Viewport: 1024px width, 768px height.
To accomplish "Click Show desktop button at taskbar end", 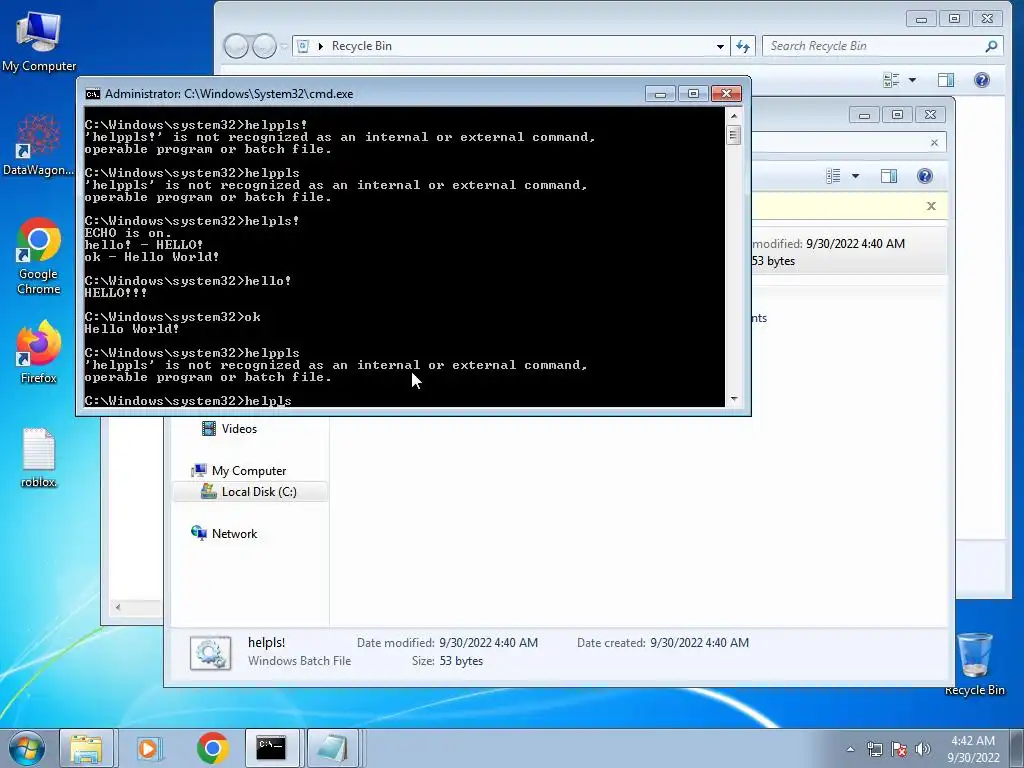I will (x=1019, y=748).
